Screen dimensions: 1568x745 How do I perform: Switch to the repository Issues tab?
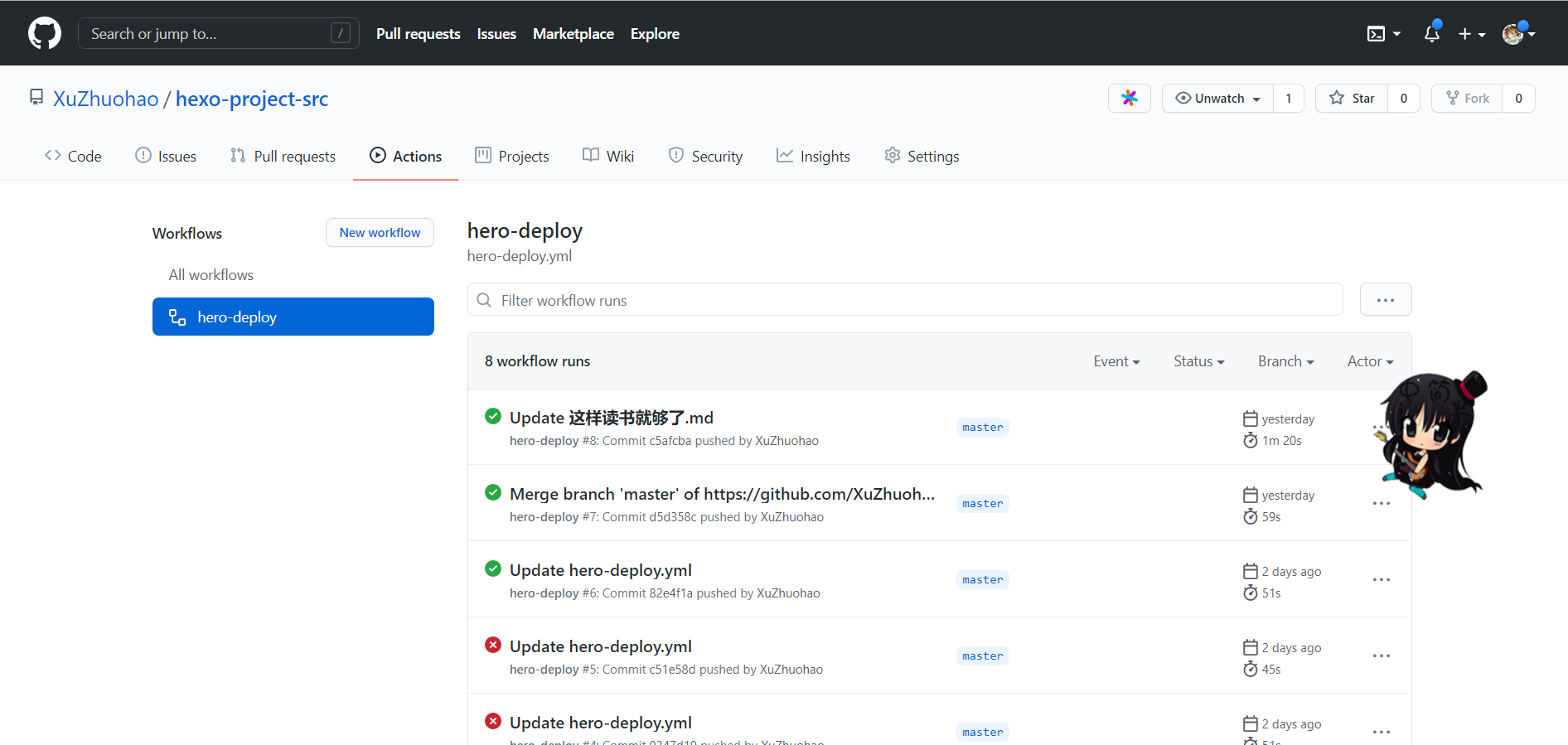(x=166, y=156)
